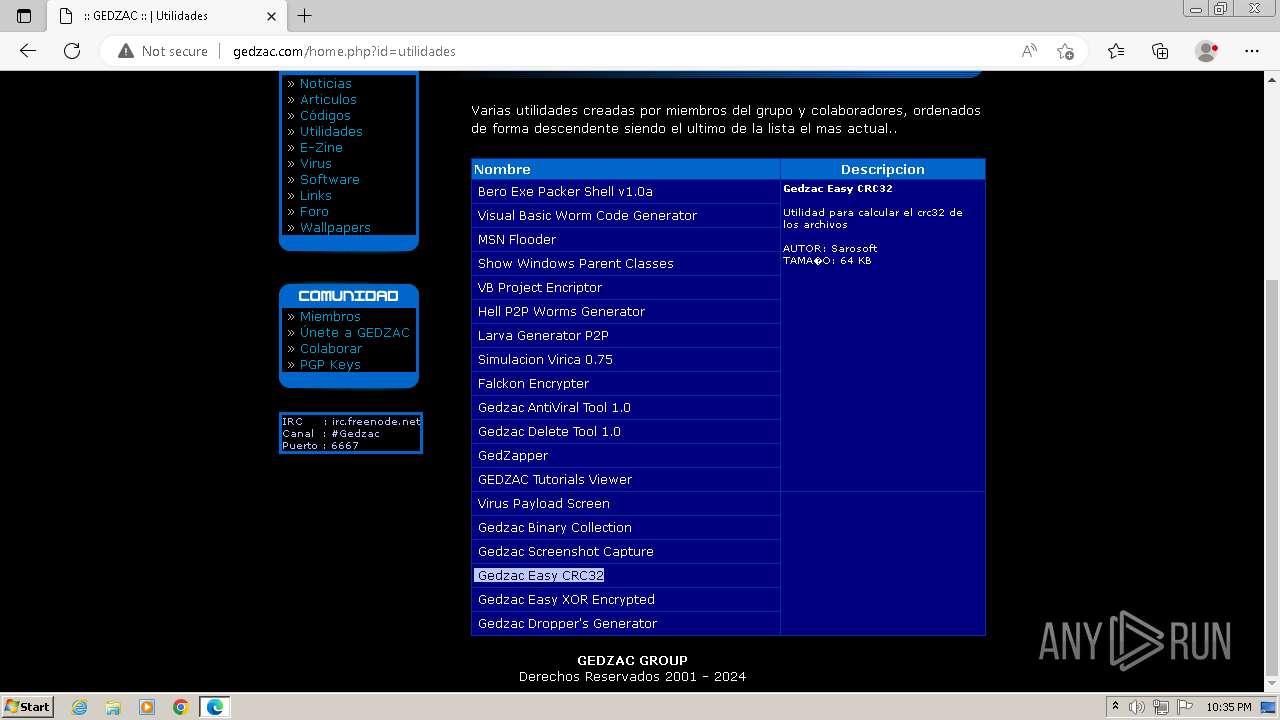Screen dimensions: 1280x720
Task: Click the Nombre column header
Action: tap(626, 169)
